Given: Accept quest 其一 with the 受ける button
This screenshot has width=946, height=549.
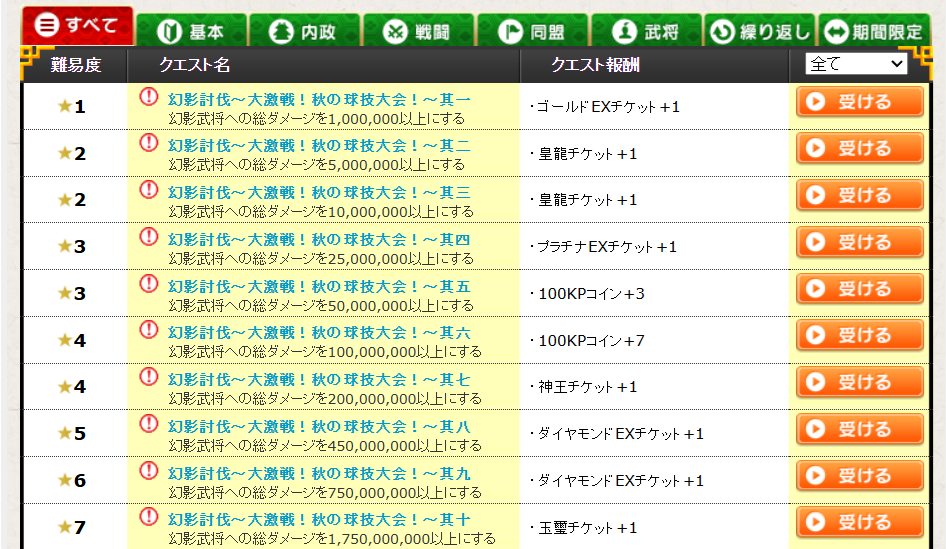Looking at the screenshot, I should pos(860,102).
